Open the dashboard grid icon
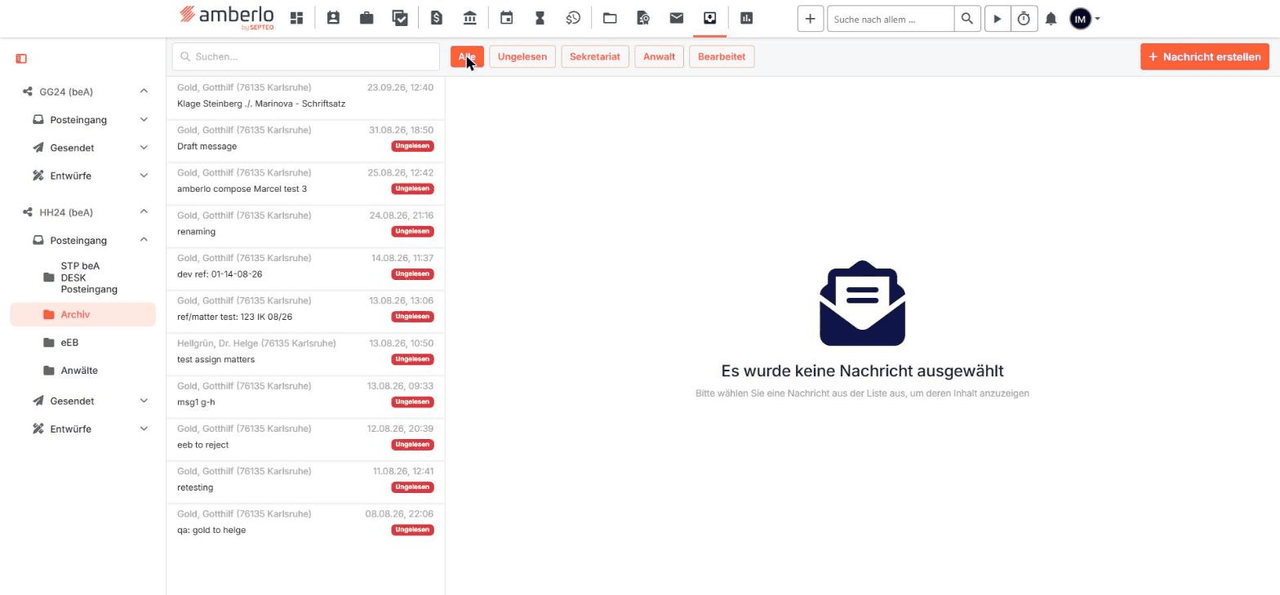 tap(297, 18)
